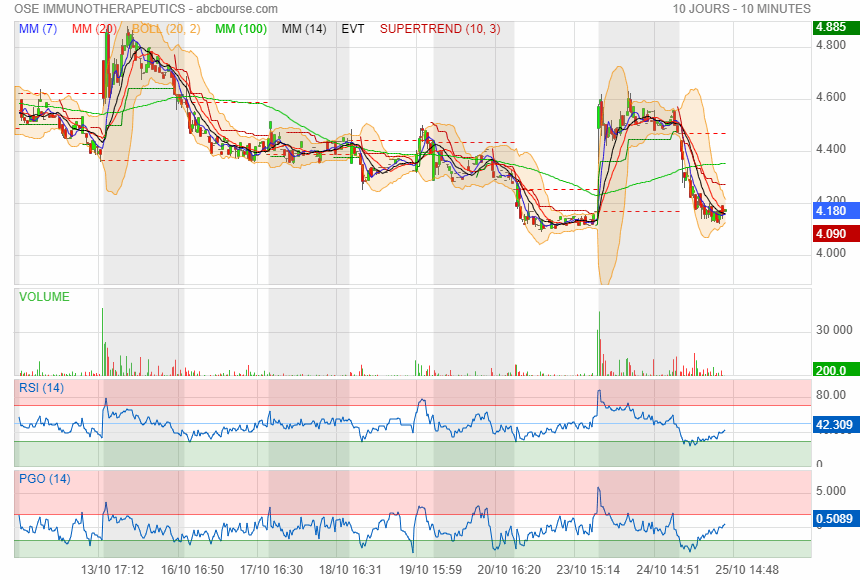
Task: Click the 4.800 price axis value
Action: (x=831, y=45)
